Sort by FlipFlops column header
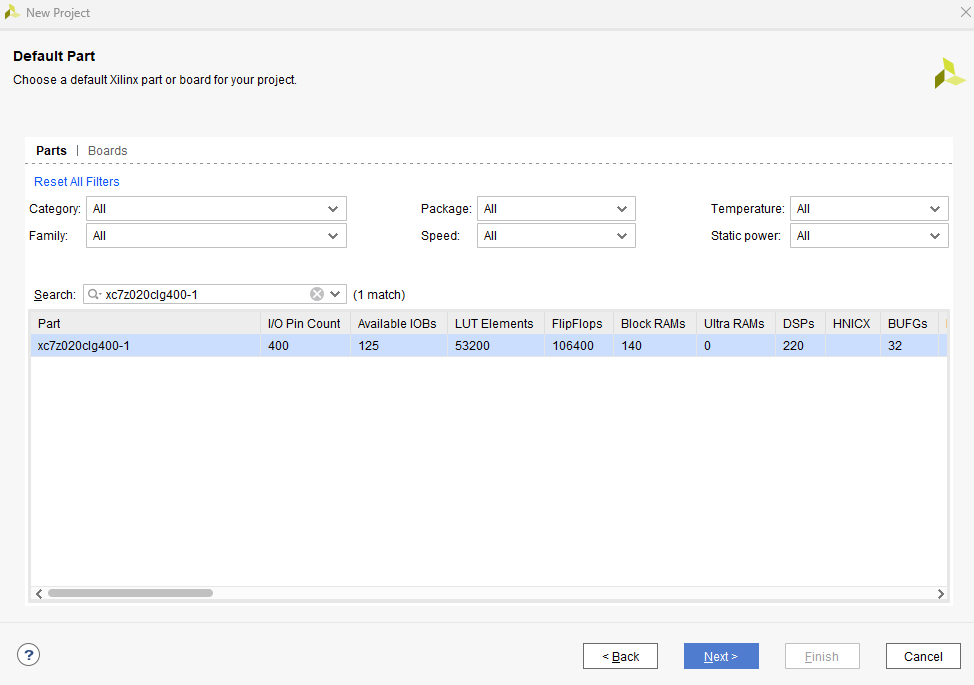 tap(578, 324)
